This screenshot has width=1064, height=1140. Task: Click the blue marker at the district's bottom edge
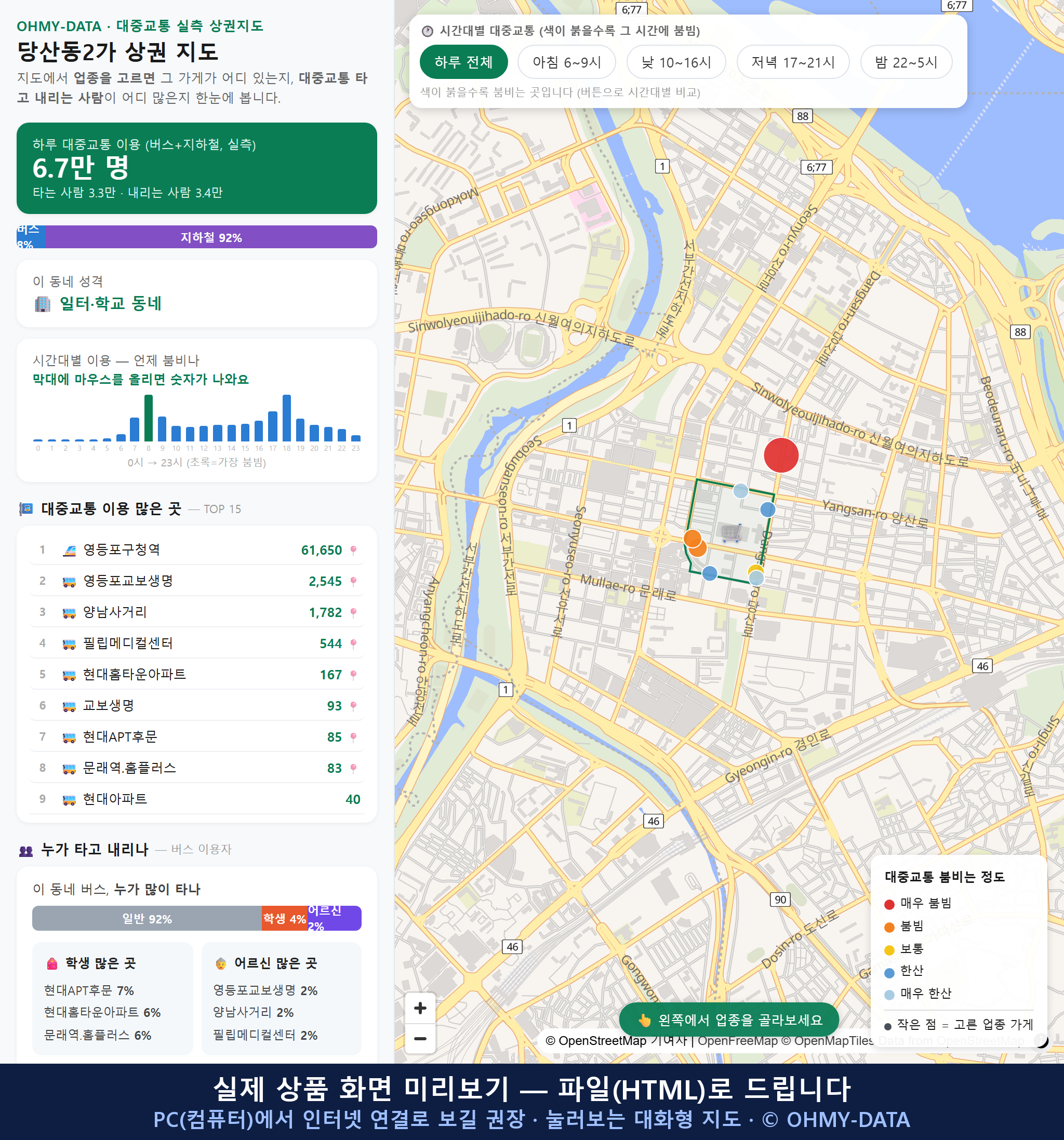click(710, 573)
